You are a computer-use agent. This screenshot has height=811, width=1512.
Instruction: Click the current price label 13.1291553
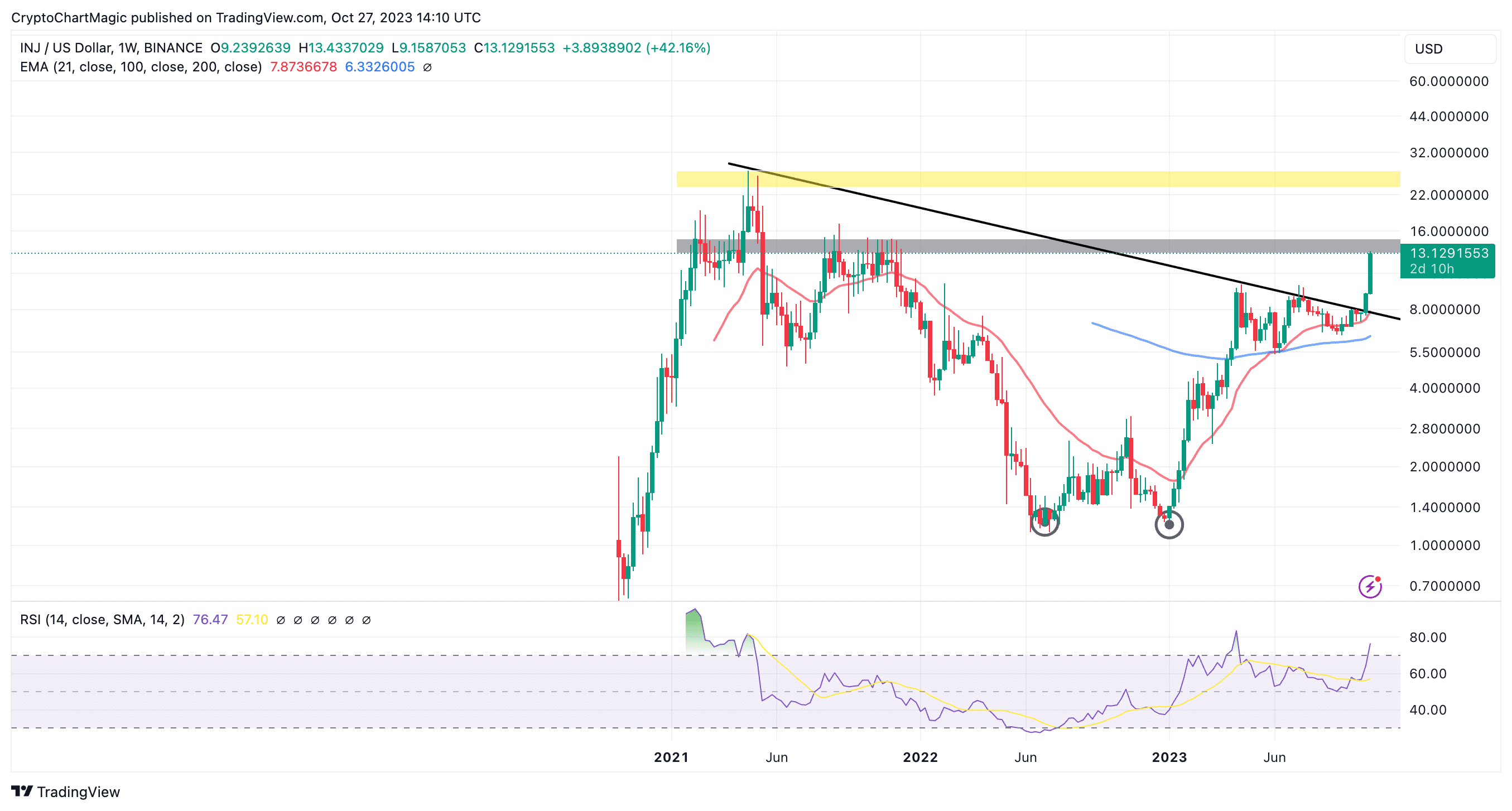click(x=1447, y=260)
